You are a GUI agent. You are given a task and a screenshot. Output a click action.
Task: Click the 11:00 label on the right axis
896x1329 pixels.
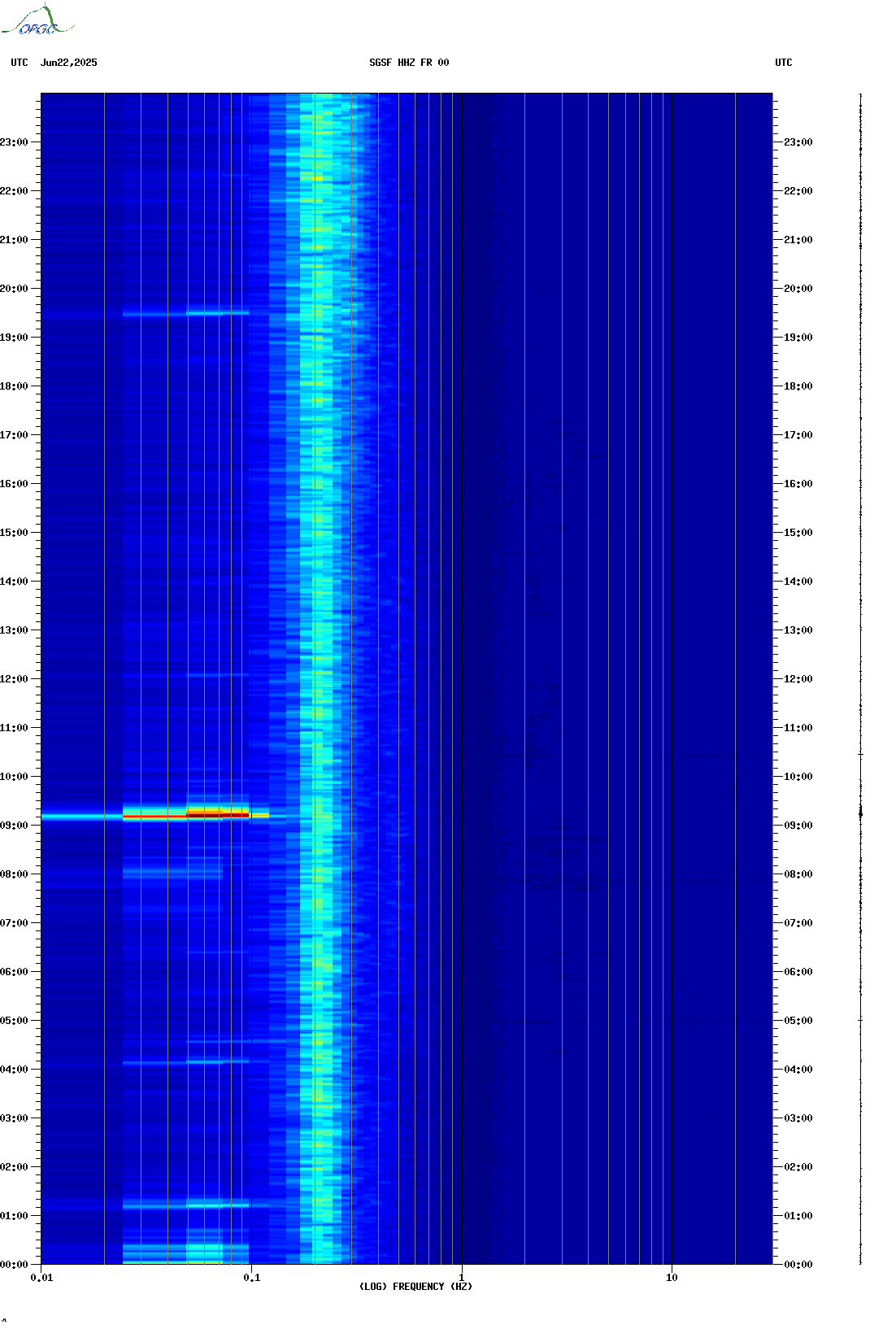[x=798, y=728]
